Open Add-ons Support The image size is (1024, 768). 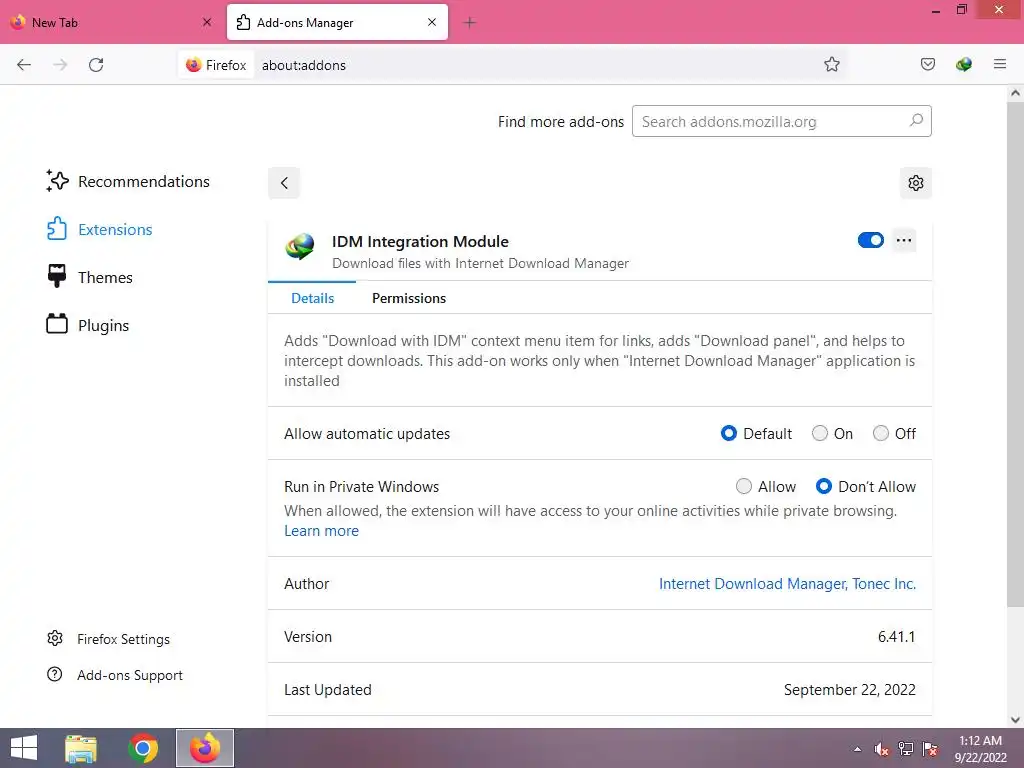coord(115,675)
